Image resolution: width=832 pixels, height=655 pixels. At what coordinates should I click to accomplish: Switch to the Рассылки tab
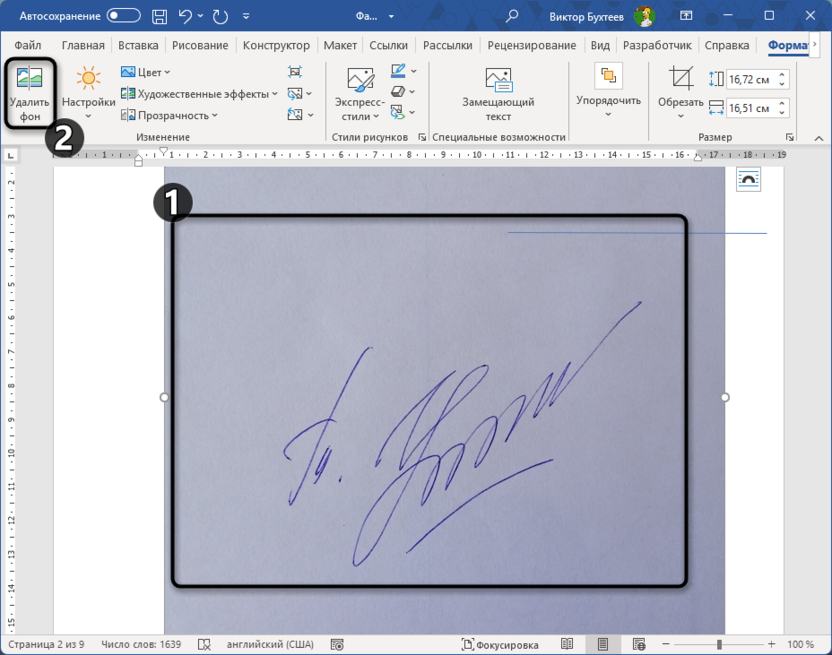[447, 46]
